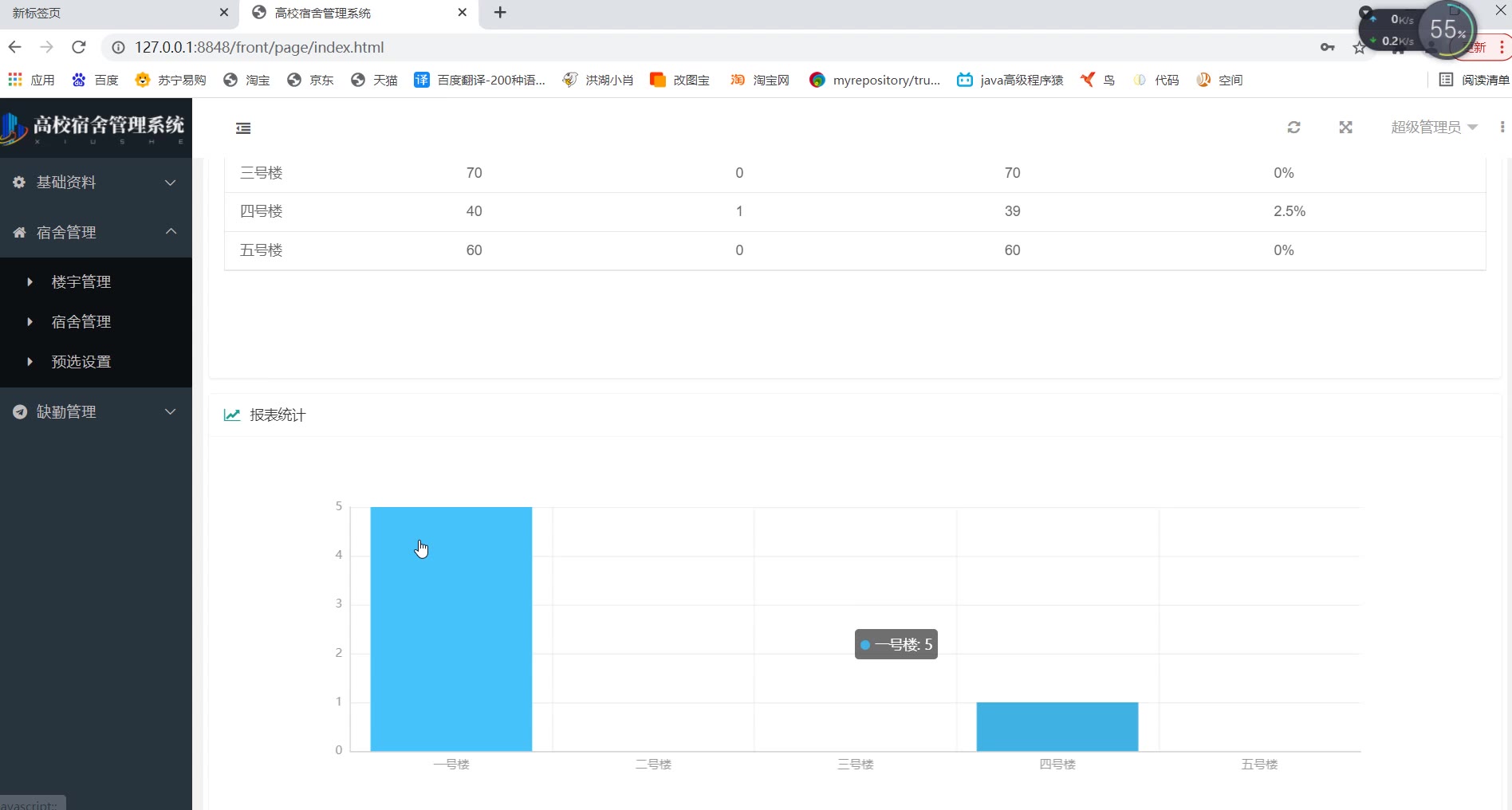Click the 一号楼 bar in the chart
Image resolution: width=1512 pixels, height=810 pixels.
(451, 629)
